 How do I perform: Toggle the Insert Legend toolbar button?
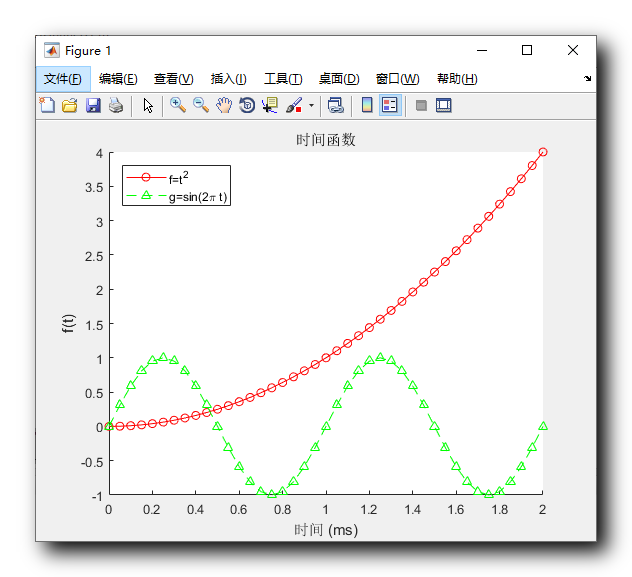coord(390,106)
